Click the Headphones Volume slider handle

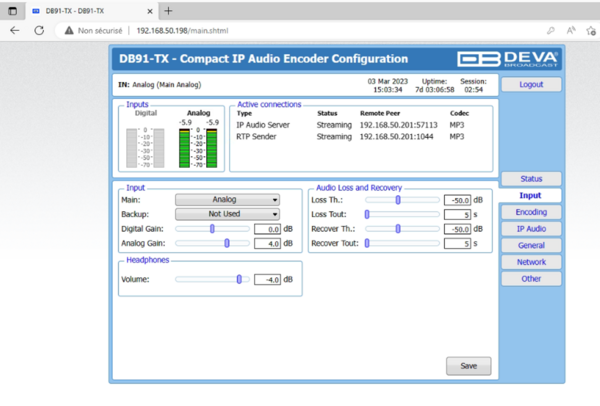(x=239, y=279)
